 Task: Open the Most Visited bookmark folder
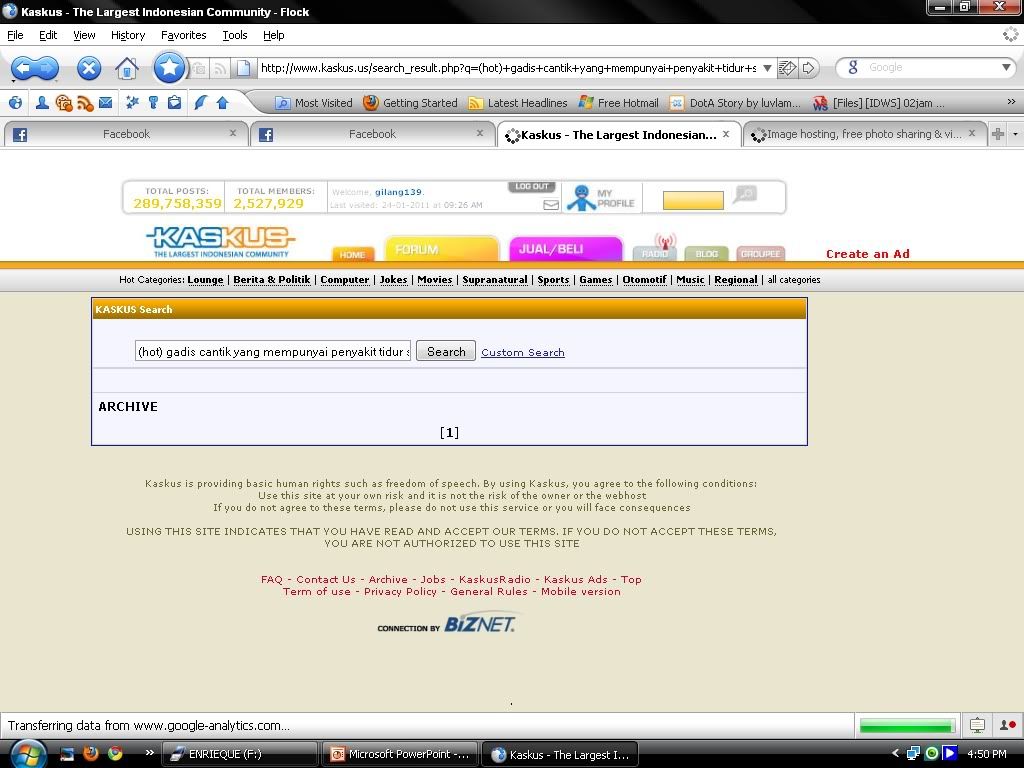click(x=313, y=103)
